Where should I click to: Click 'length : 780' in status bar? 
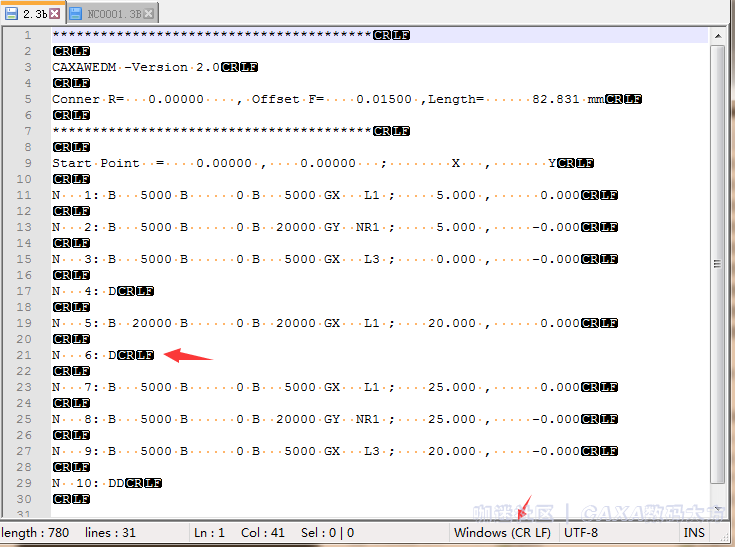35,532
